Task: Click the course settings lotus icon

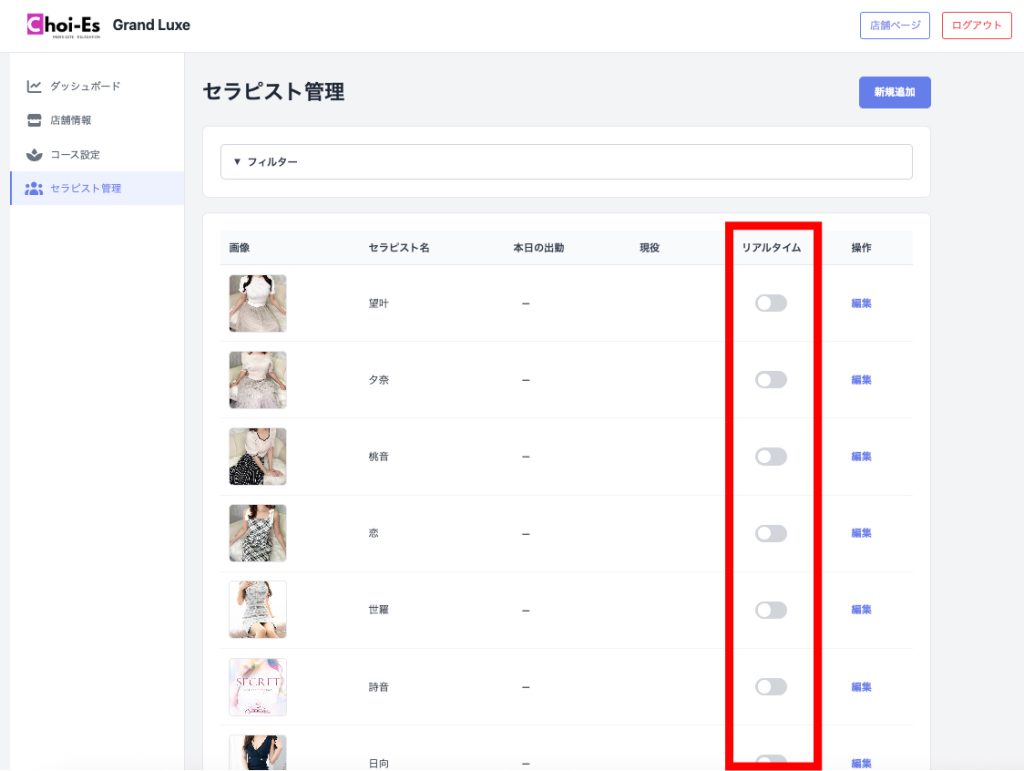Action: pyautogui.click(x=34, y=154)
